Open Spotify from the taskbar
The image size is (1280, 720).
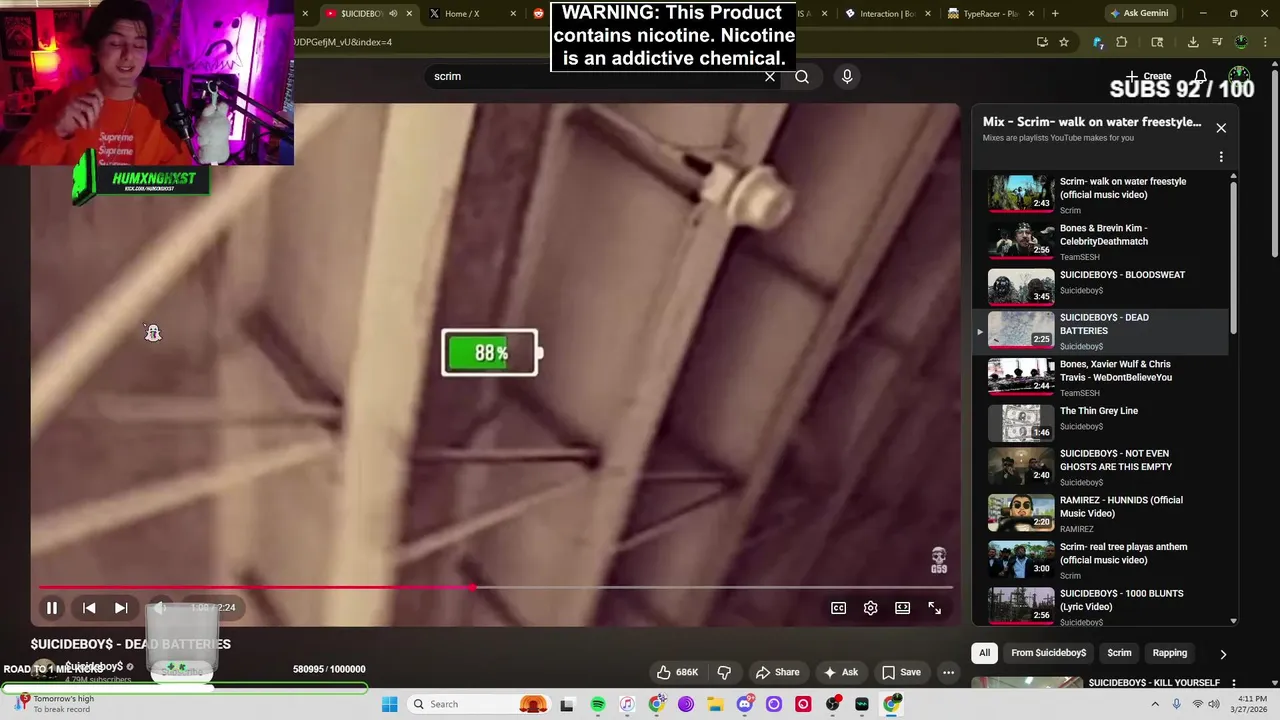pyautogui.click(x=597, y=704)
